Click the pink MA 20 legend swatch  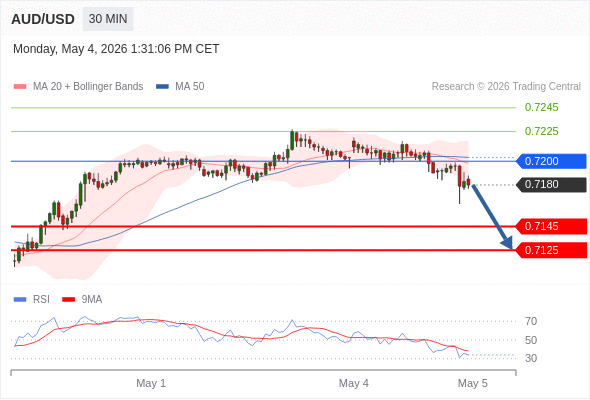[20, 87]
